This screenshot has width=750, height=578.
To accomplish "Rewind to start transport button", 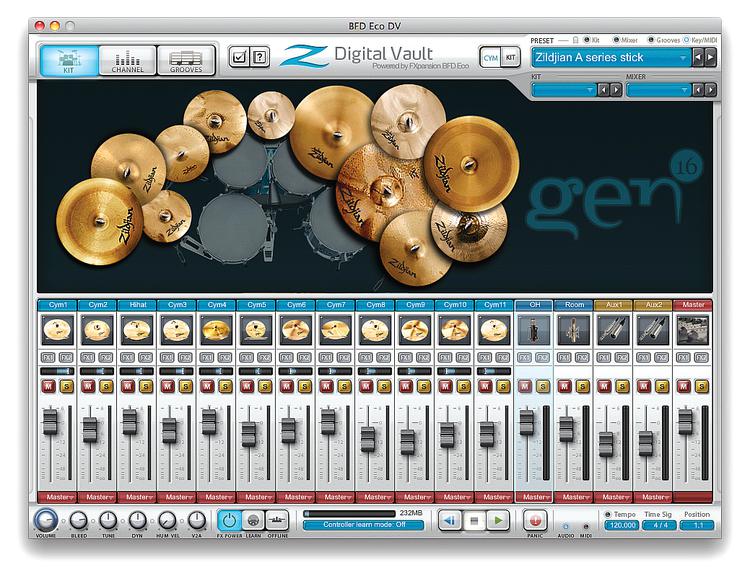I will tap(450, 520).
